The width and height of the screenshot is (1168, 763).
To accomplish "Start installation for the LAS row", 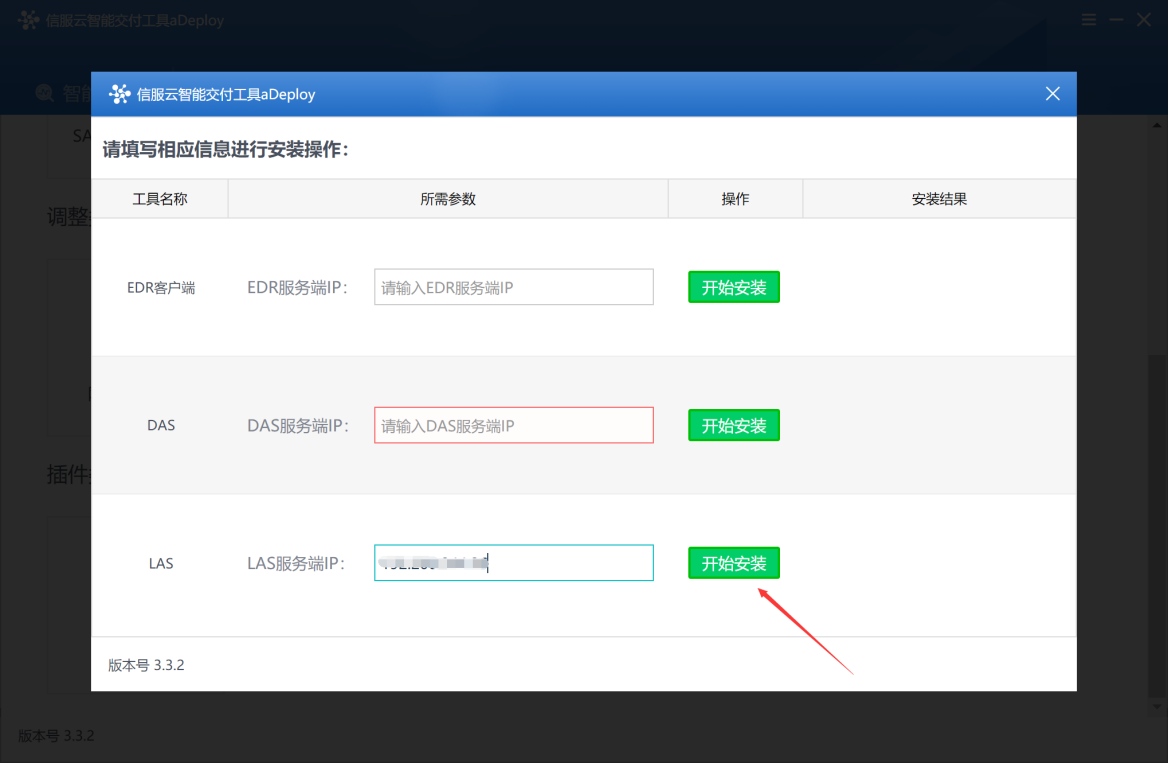I will [734, 563].
